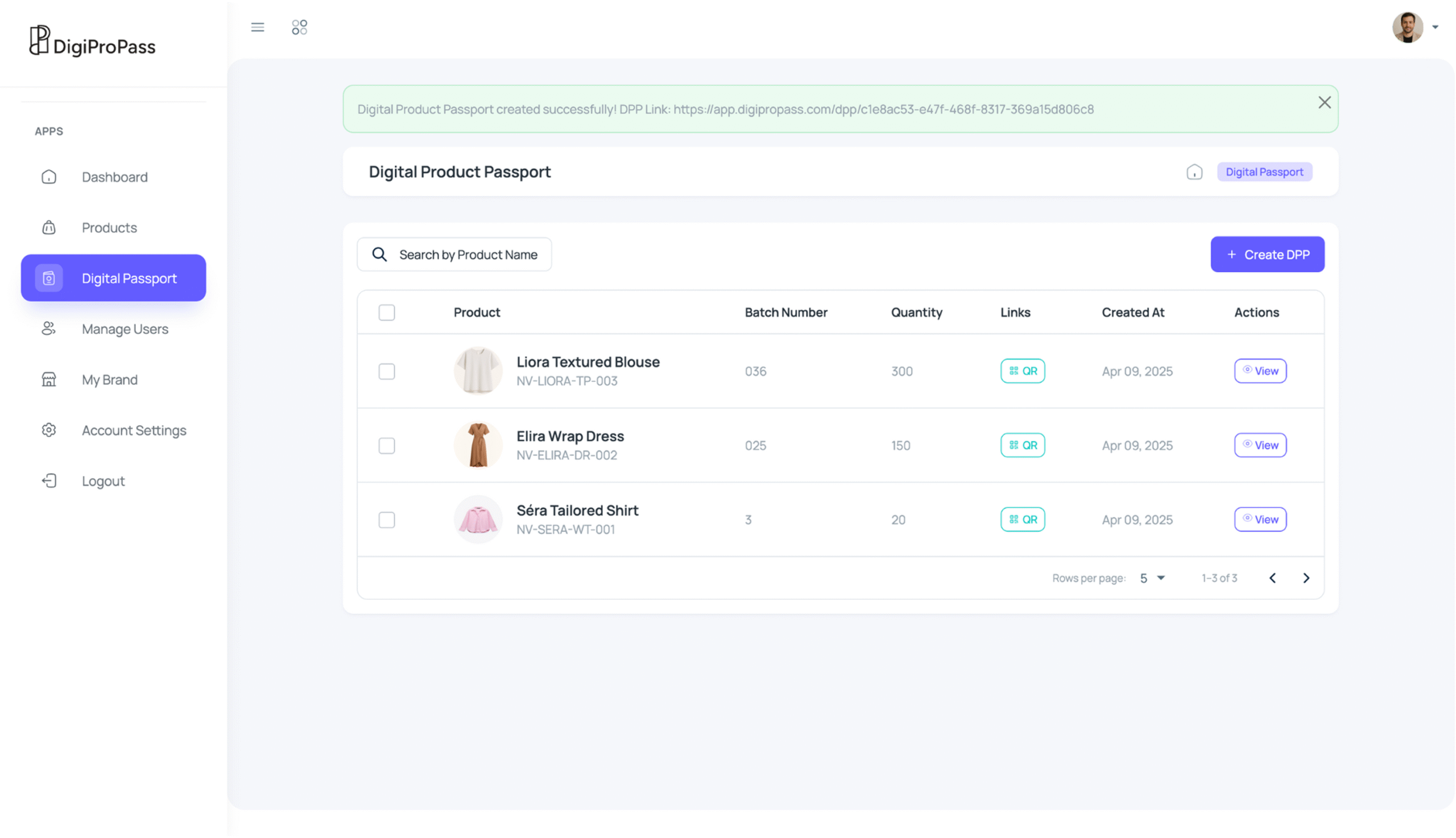Check the Séra Tailored Shirt row
Image resolution: width=1456 pixels, height=838 pixels.
pyautogui.click(x=386, y=520)
